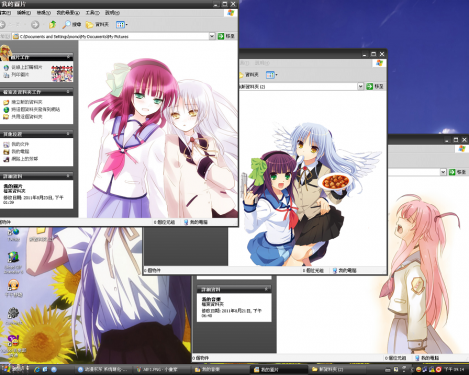Click Go button in New Folder (2) window
This screenshot has height=375, width=469.
[x=375, y=86]
